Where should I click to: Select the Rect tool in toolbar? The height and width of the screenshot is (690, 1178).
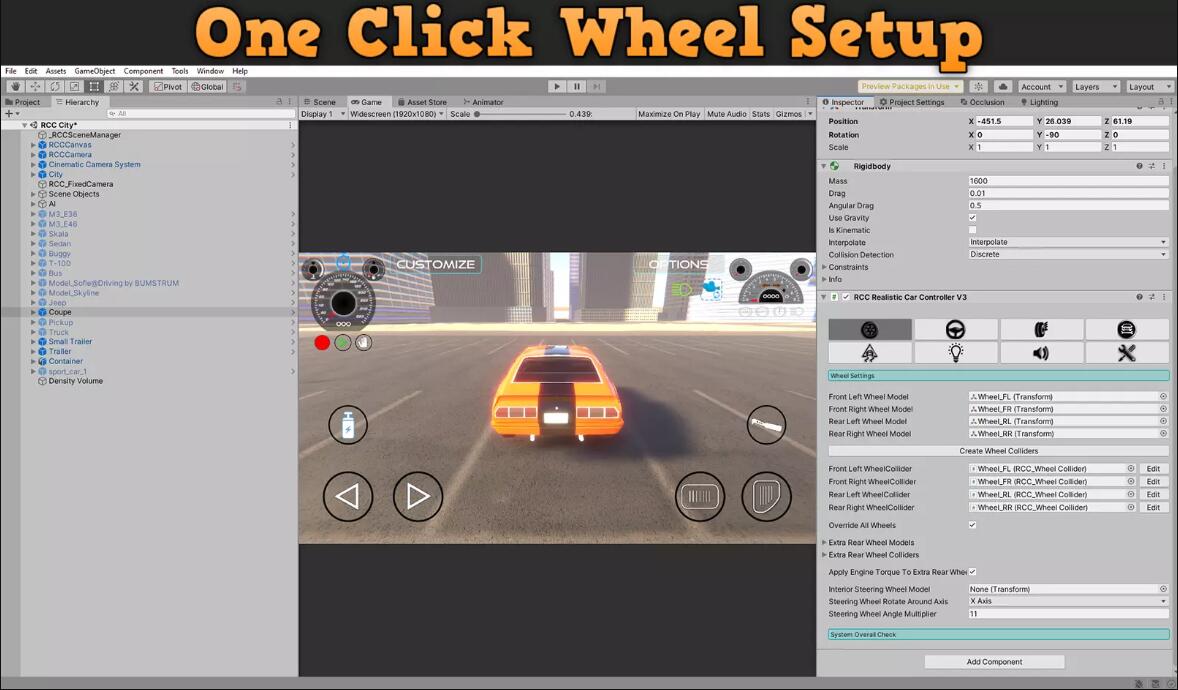click(94, 87)
